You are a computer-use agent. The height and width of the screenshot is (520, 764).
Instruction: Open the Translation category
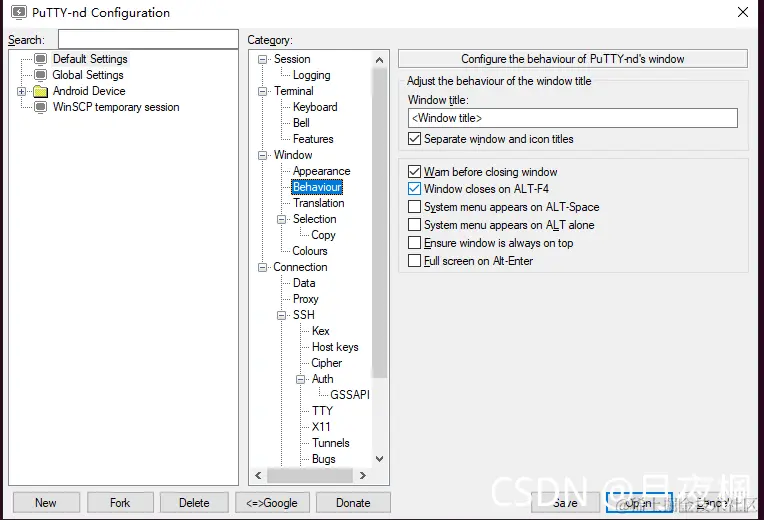point(318,203)
